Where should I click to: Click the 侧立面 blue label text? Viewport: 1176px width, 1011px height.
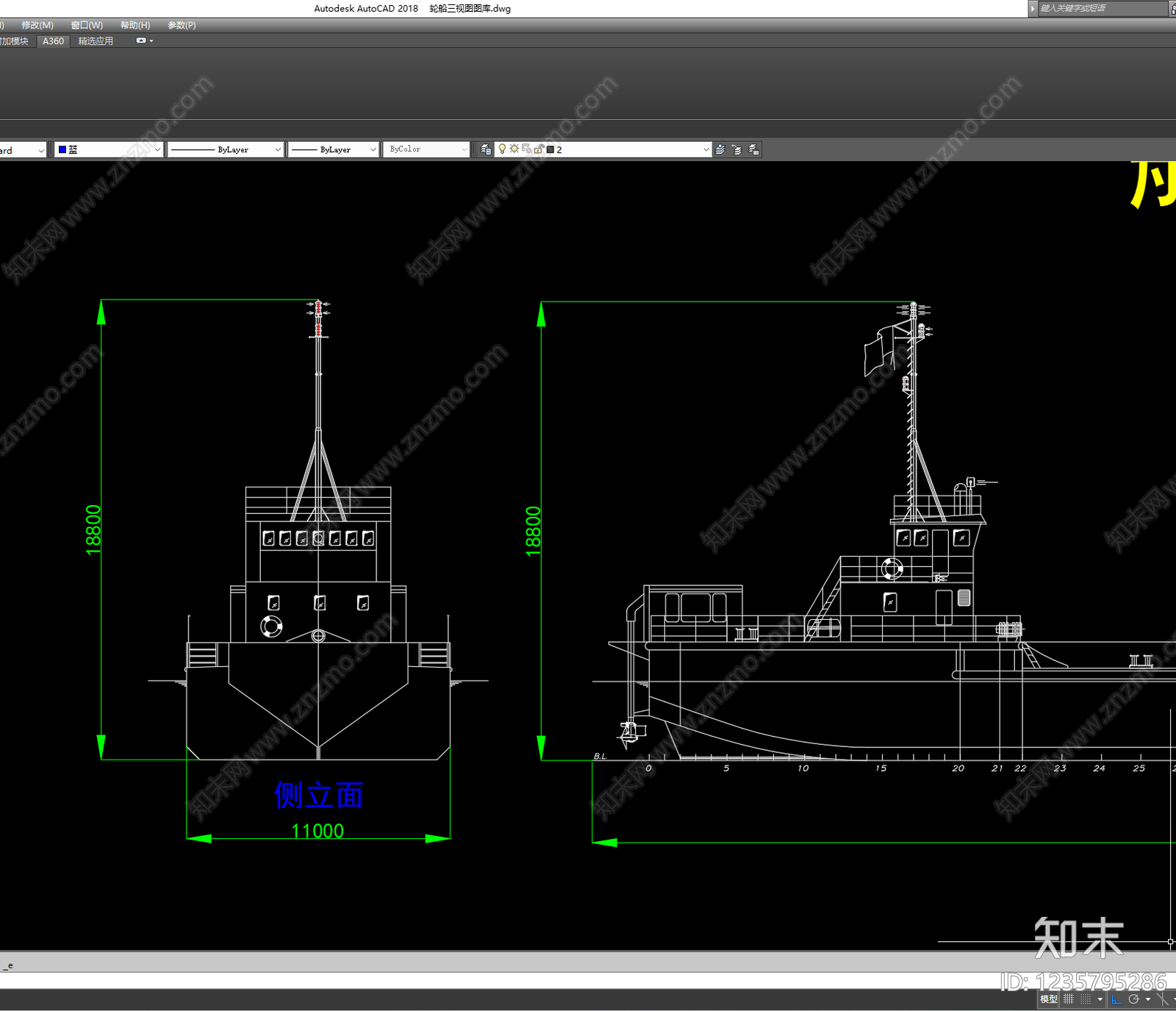[319, 796]
